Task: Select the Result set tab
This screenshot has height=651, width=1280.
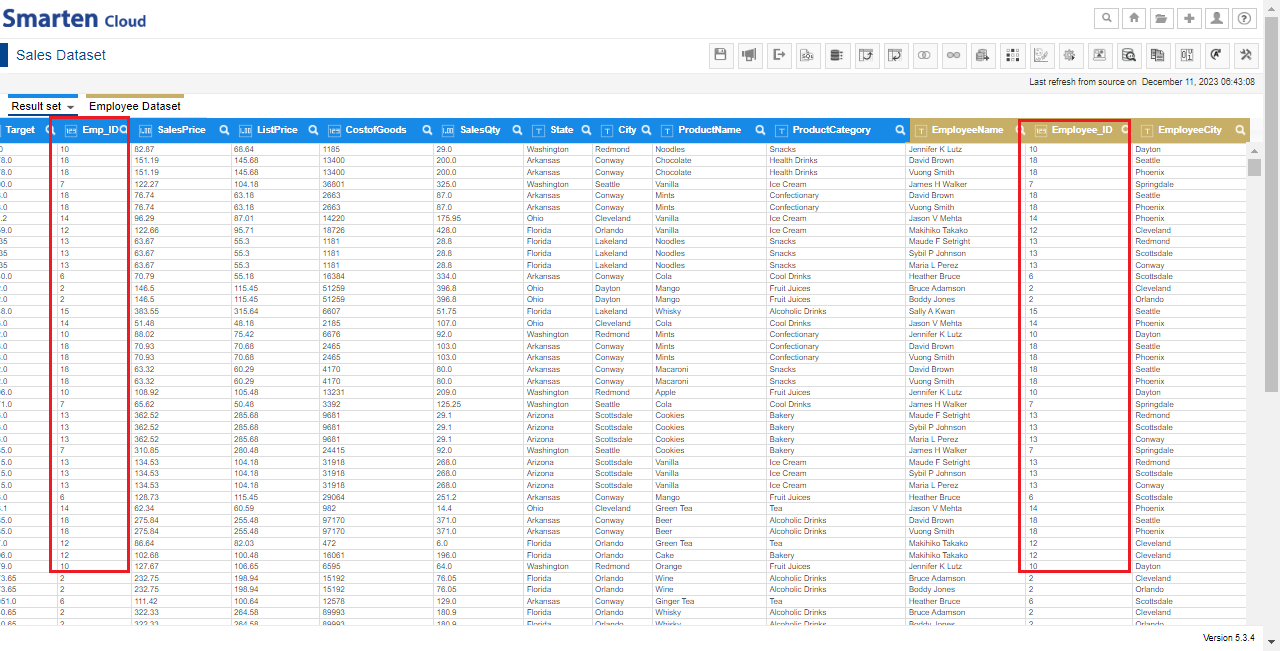Action: click(37, 106)
